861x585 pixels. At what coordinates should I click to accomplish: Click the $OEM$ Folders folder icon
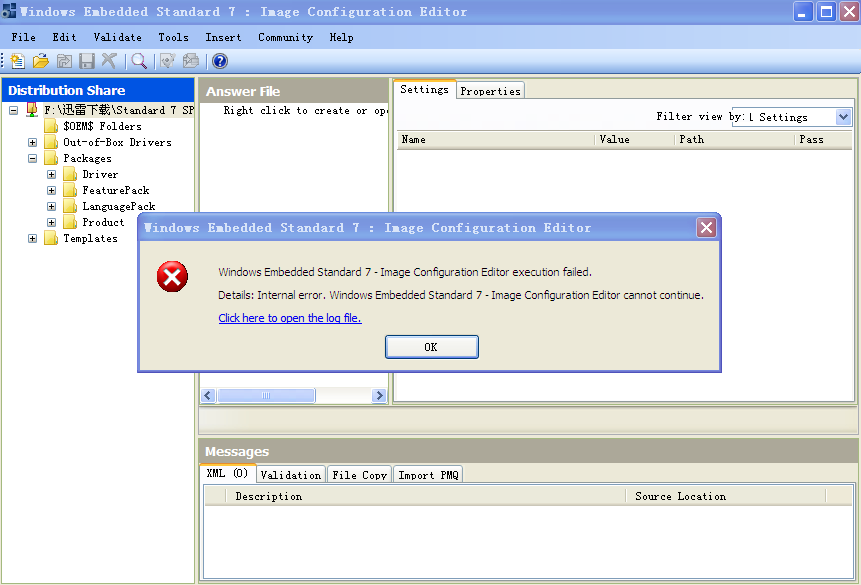(51, 126)
